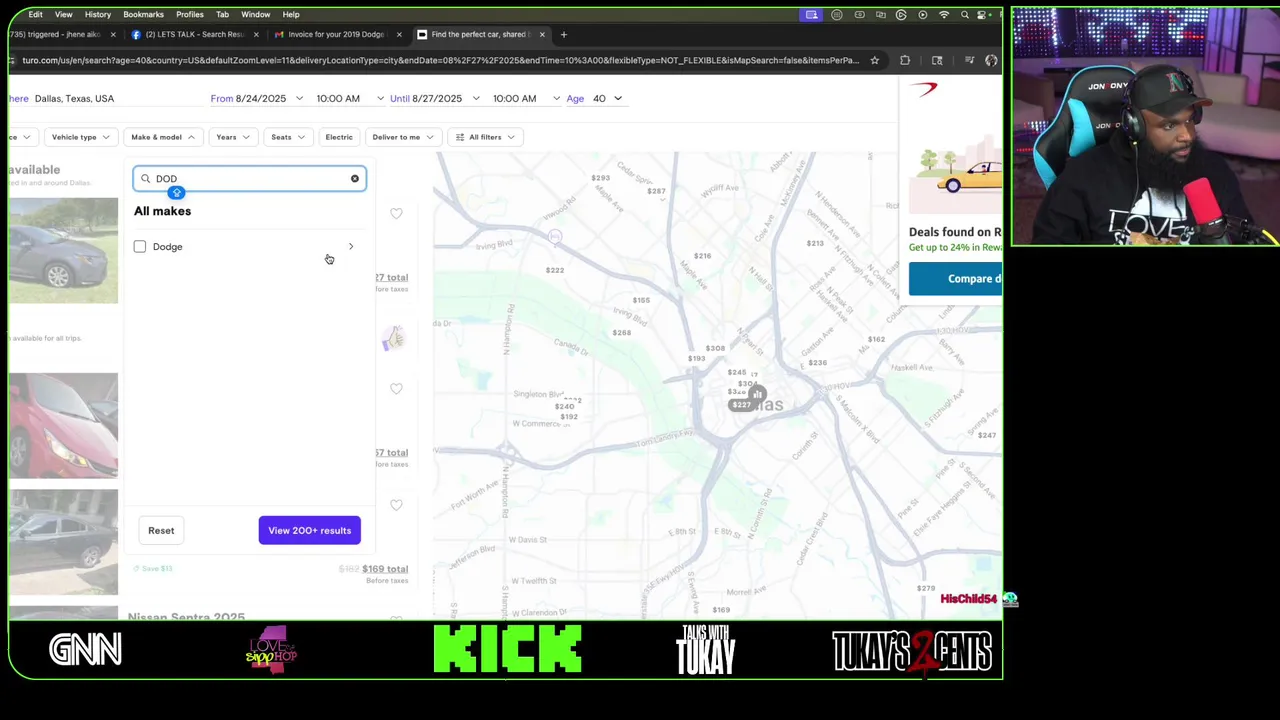Click the $162 price marker on map

tap(876, 339)
